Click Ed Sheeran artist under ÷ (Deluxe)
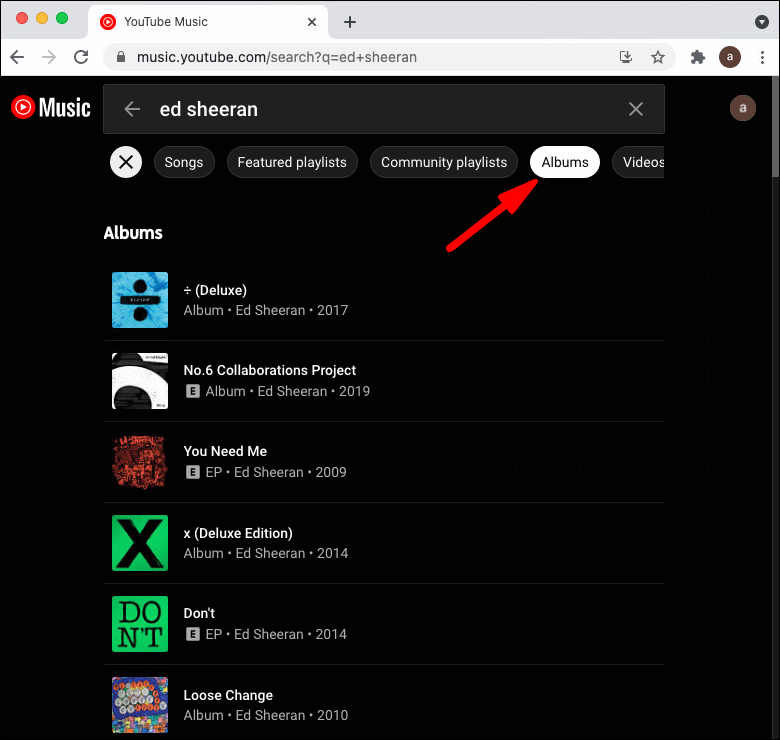This screenshot has width=780, height=740. click(x=270, y=310)
